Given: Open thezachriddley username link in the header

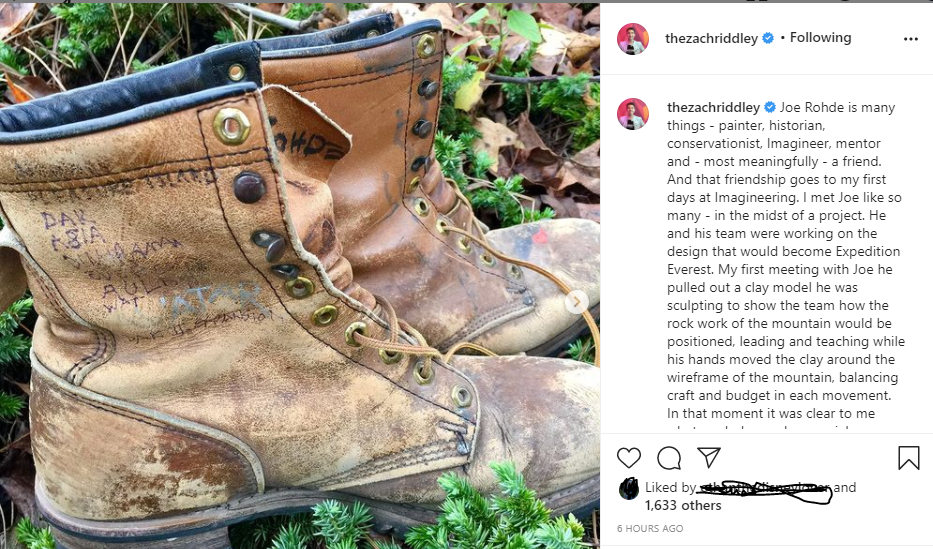Looking at the screenshot, I should tap(711, 38).
